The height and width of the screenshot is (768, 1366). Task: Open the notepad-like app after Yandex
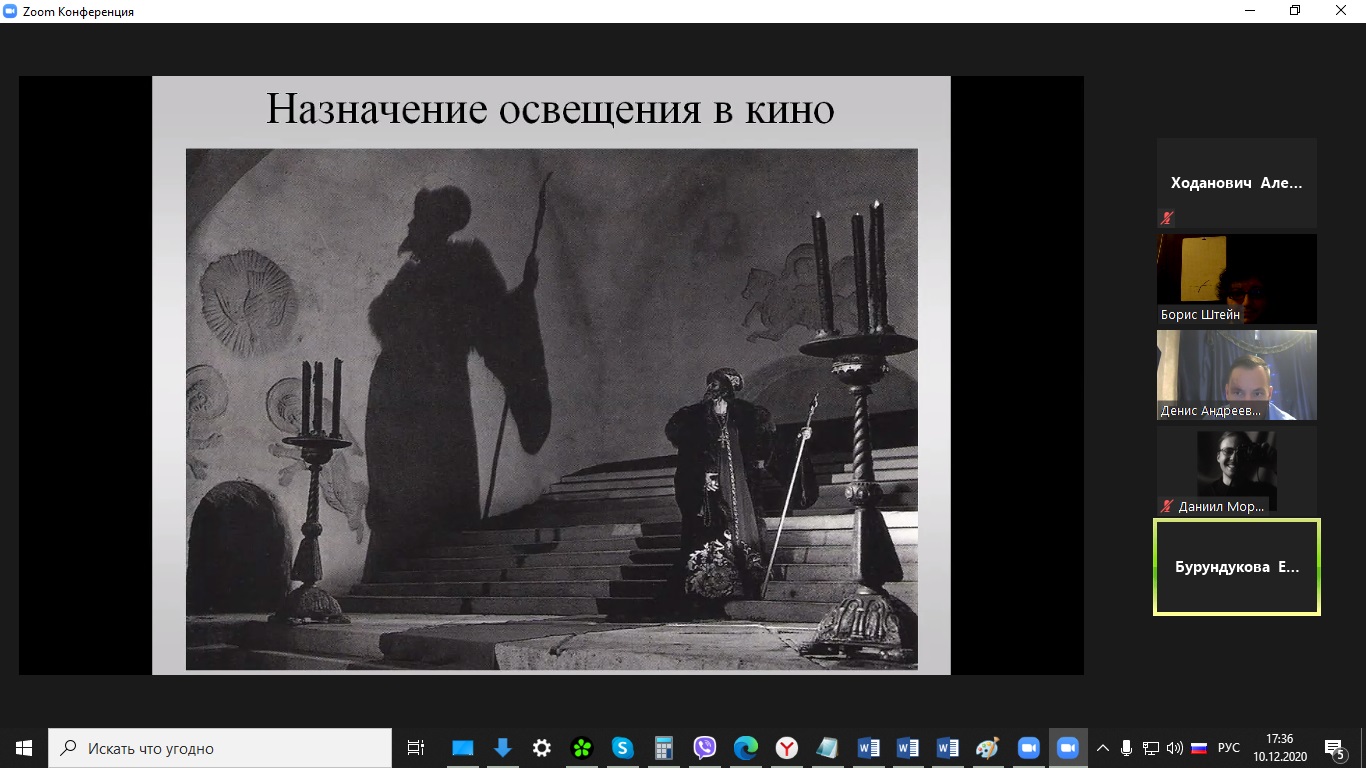[x=827, y=748]
